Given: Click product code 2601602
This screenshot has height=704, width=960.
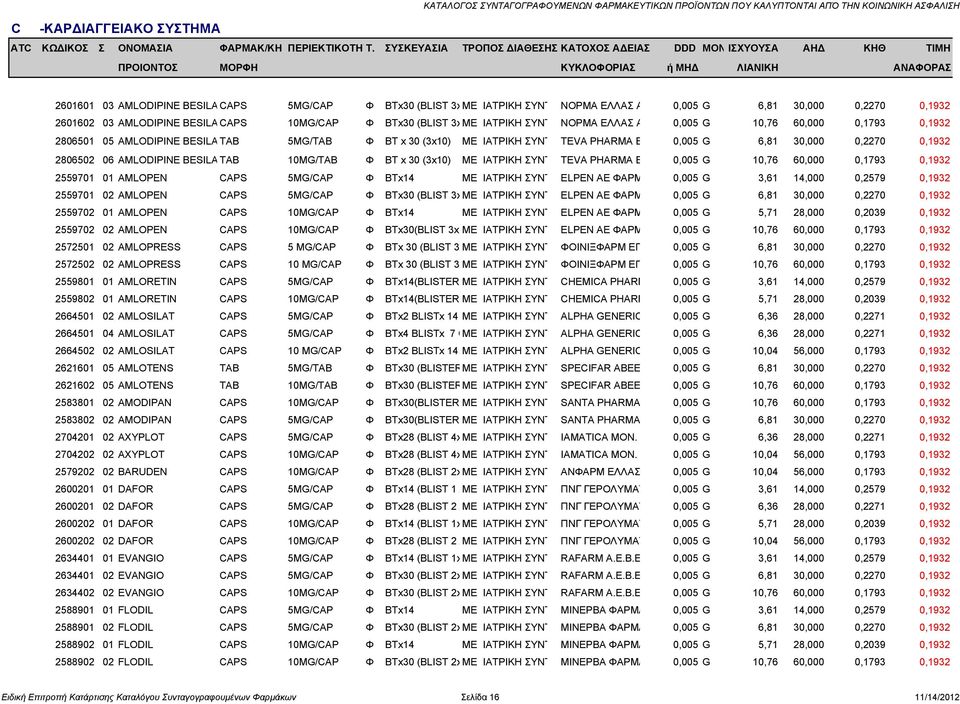Looking at the screenshot, I should (x=75, y=123).
